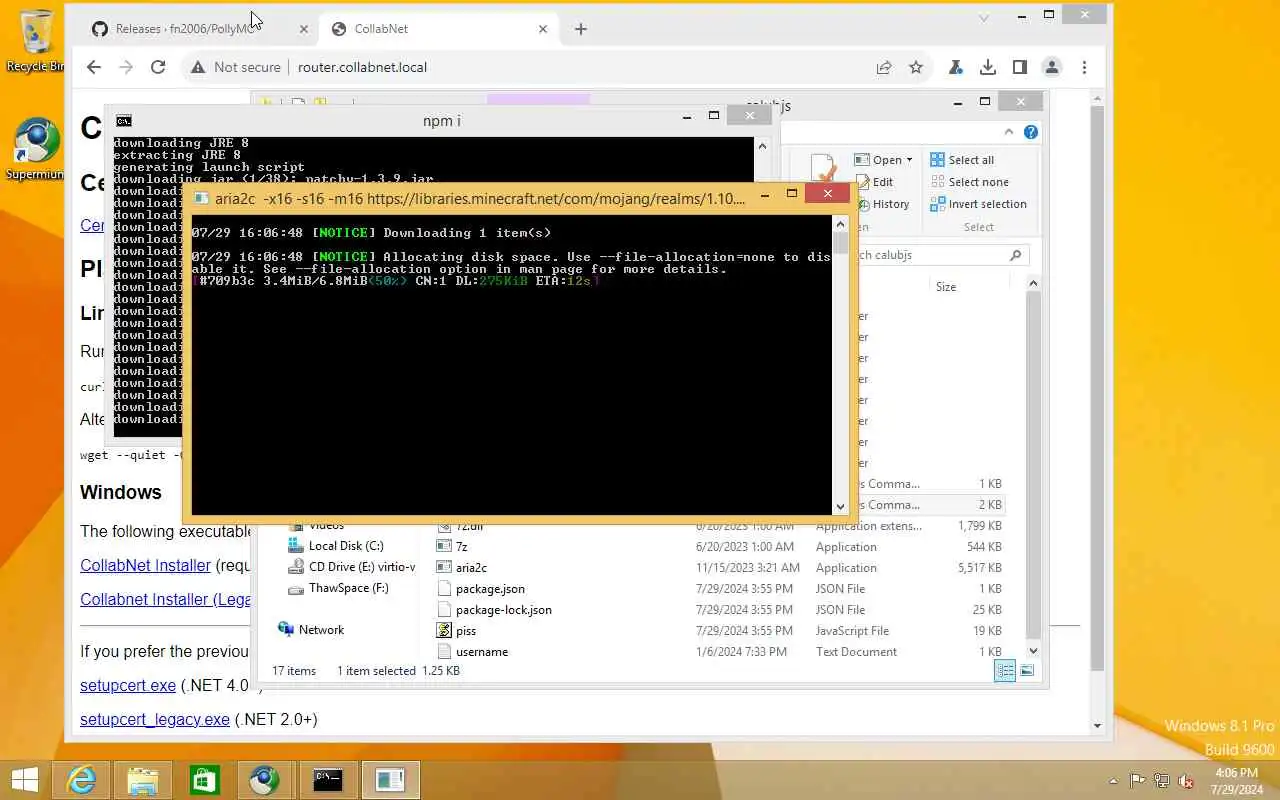This screenshot has width=1280, height=800.
Task: Click the browser address bar URL
Action: (x=362, y=67)
